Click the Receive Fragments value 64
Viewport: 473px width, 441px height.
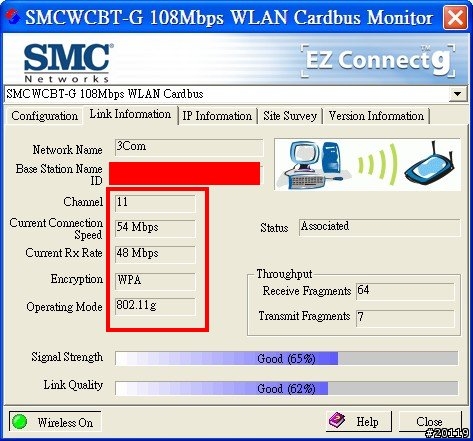pyautogui.click(x=405, y=291)
